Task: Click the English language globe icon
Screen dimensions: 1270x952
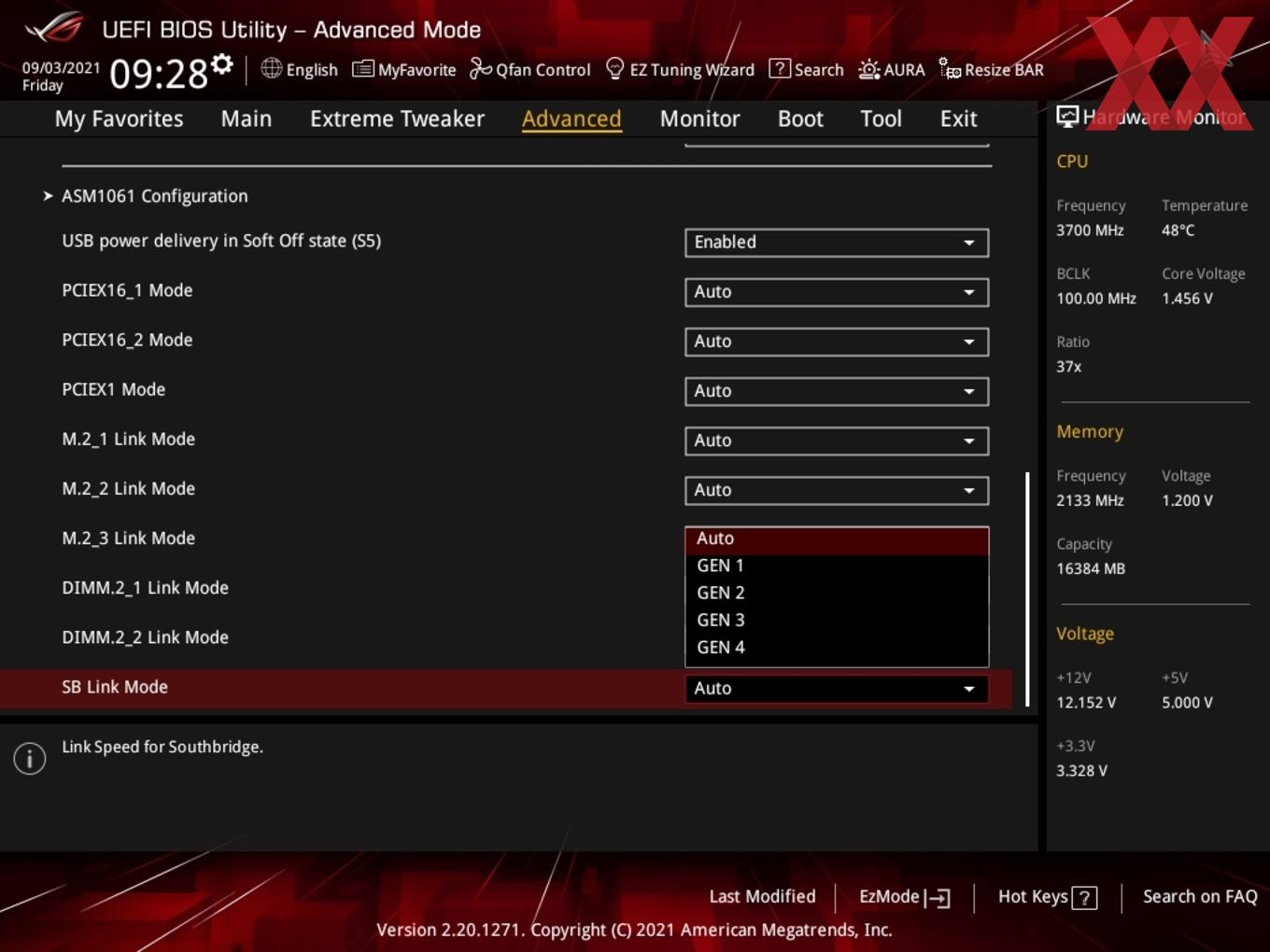Action: [271, 68]
